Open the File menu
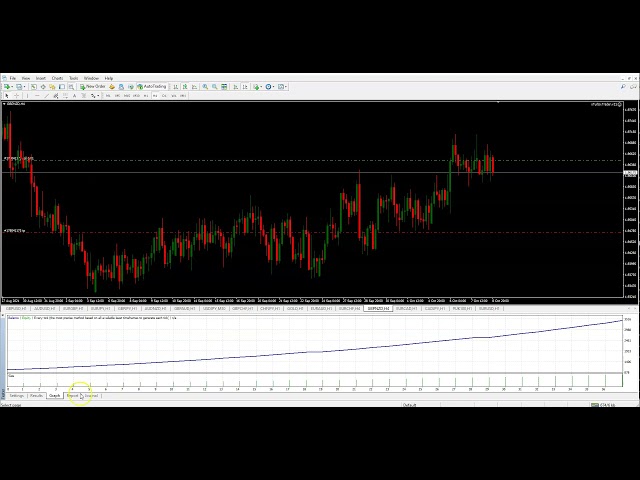 point(13,78)
